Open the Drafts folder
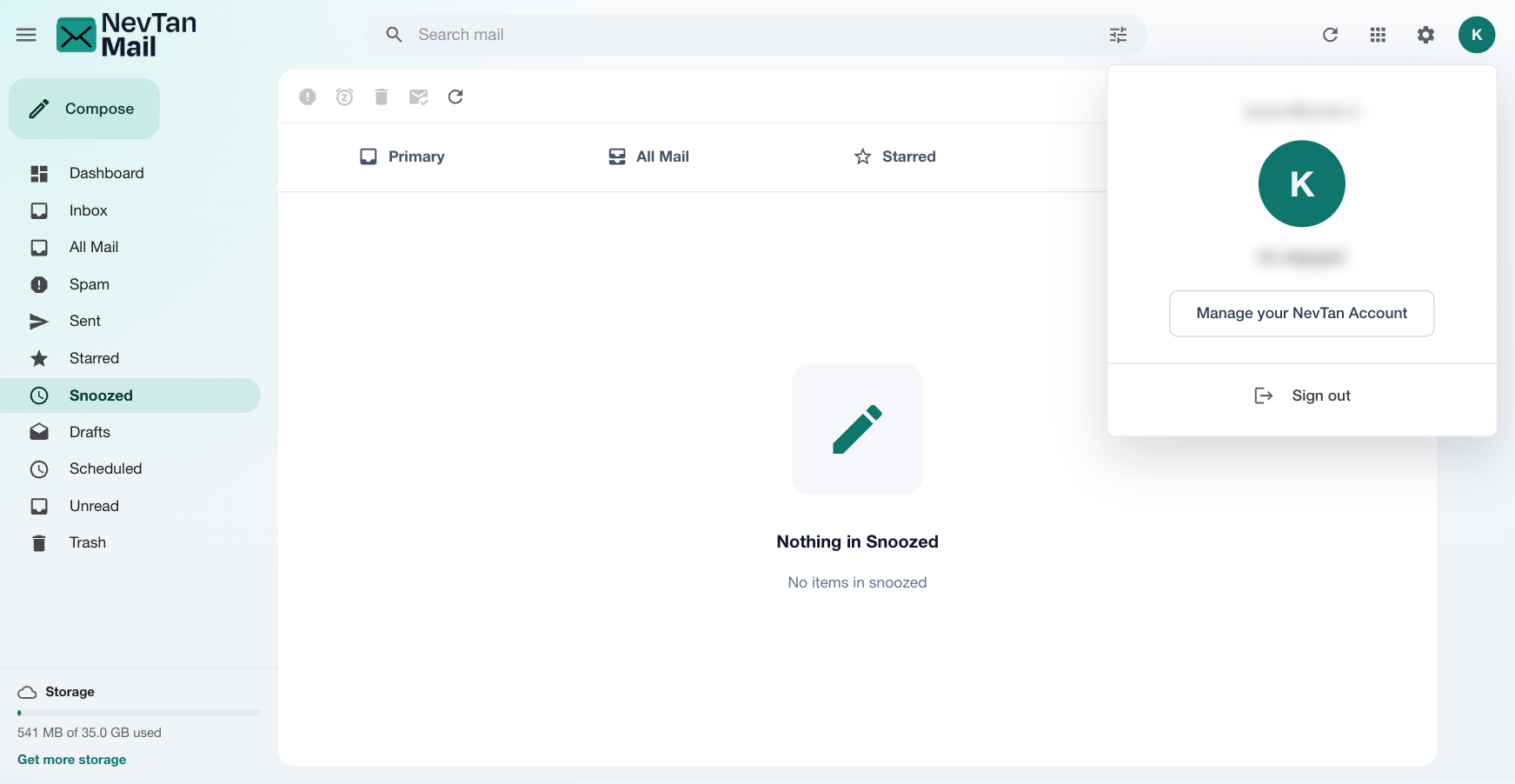 click(130, 432)
